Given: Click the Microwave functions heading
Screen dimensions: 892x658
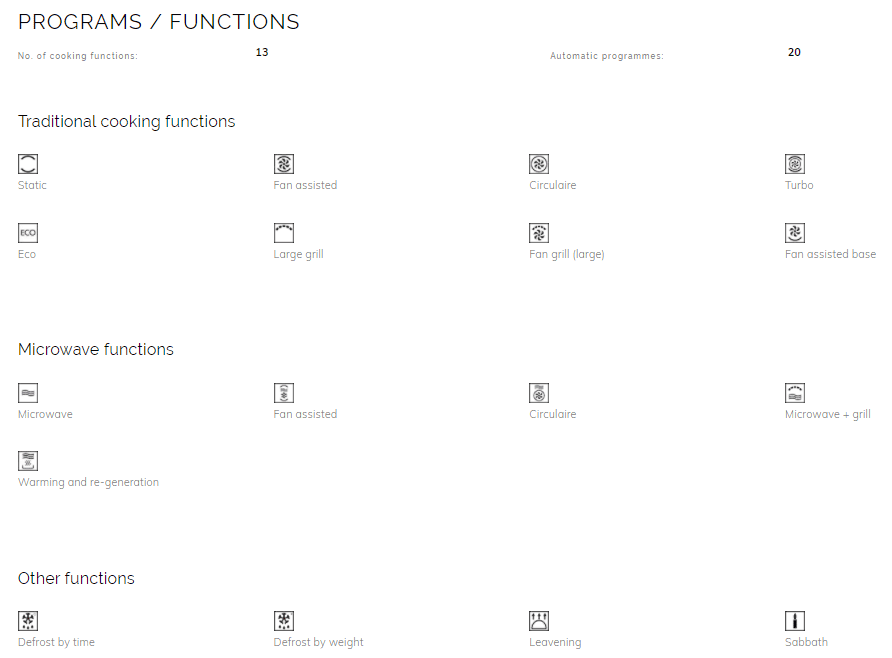Looking at the screenshot, I should tap(96, 349).
